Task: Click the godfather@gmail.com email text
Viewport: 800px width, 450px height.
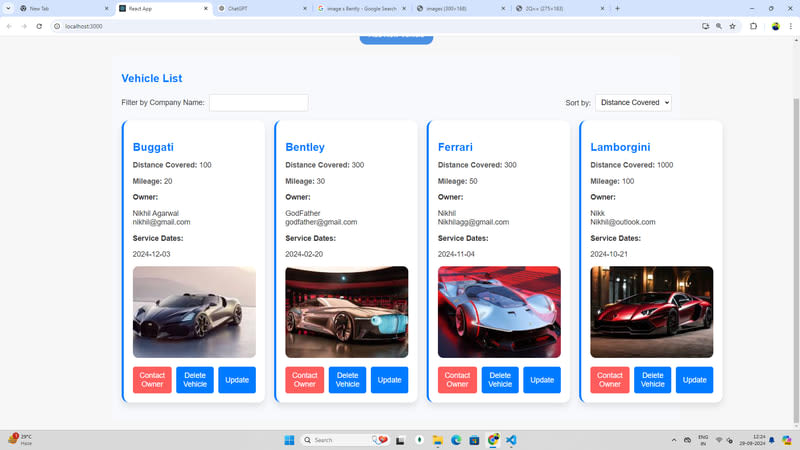Action: coord(321,222)
